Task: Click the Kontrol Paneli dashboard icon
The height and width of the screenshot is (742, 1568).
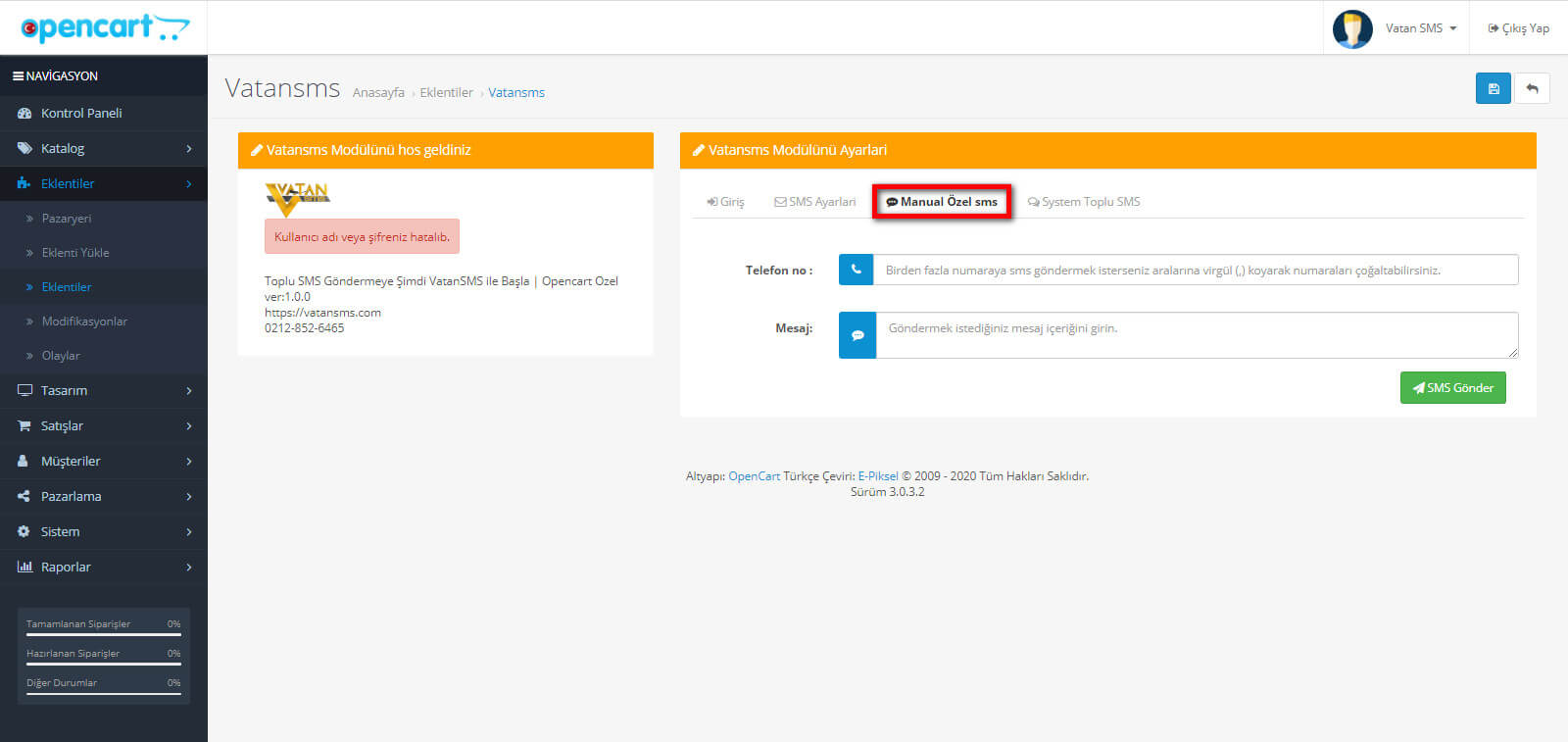Action: [x=24, y=114]
